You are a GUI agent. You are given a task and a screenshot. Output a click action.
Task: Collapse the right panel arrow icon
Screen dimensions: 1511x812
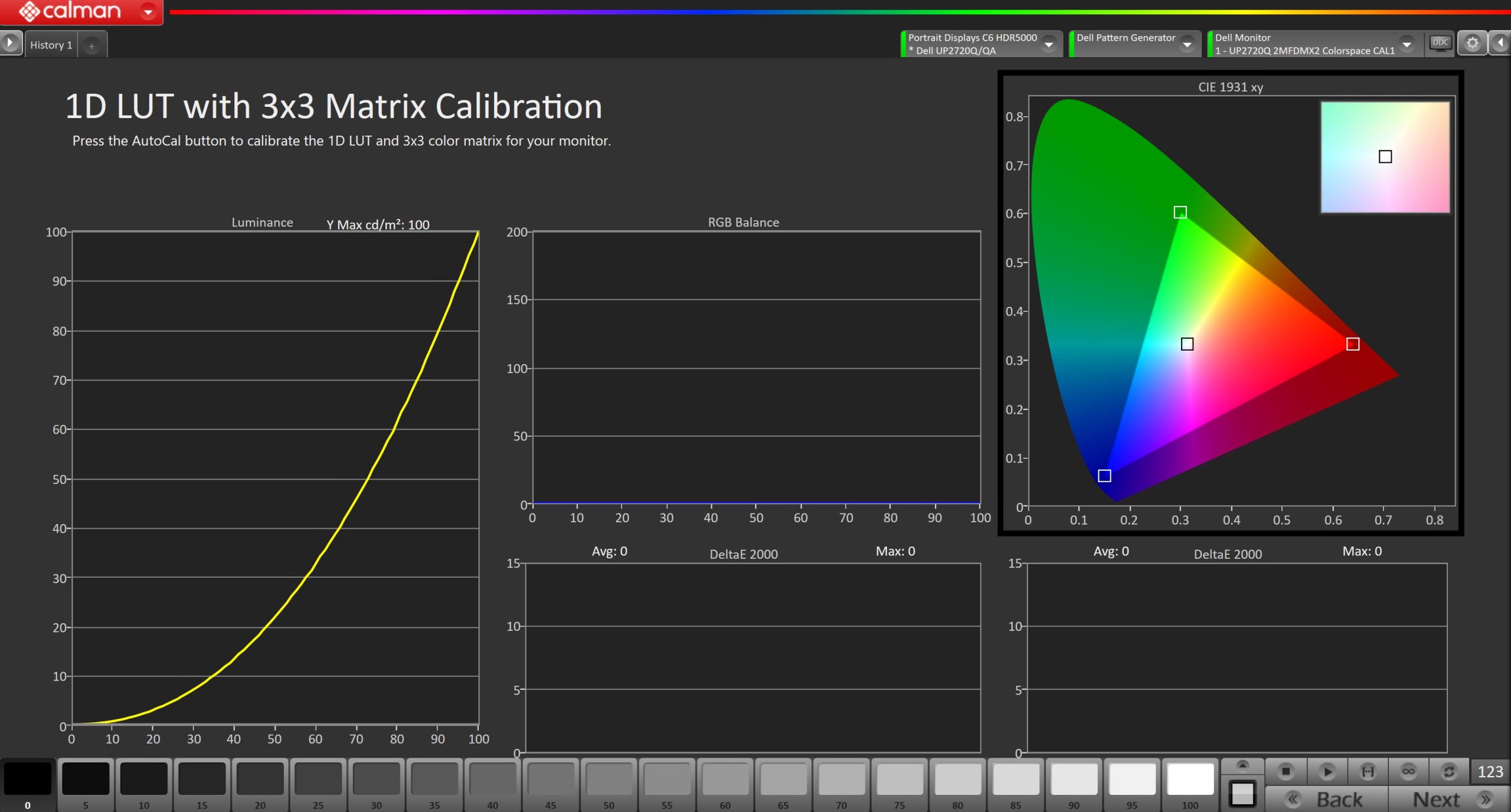pos(1500,43)
